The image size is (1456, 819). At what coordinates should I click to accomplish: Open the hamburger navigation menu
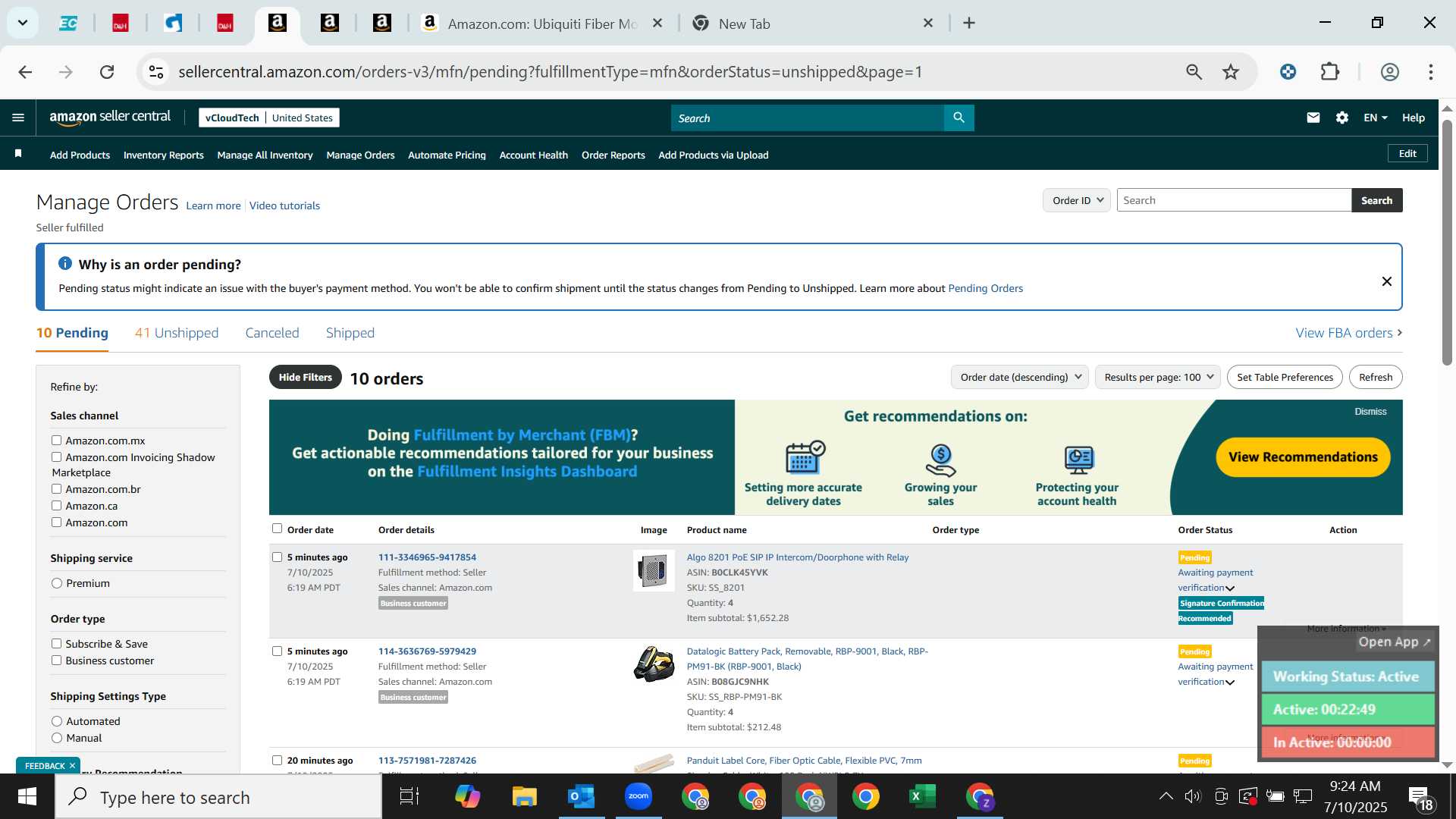[18, 118]
